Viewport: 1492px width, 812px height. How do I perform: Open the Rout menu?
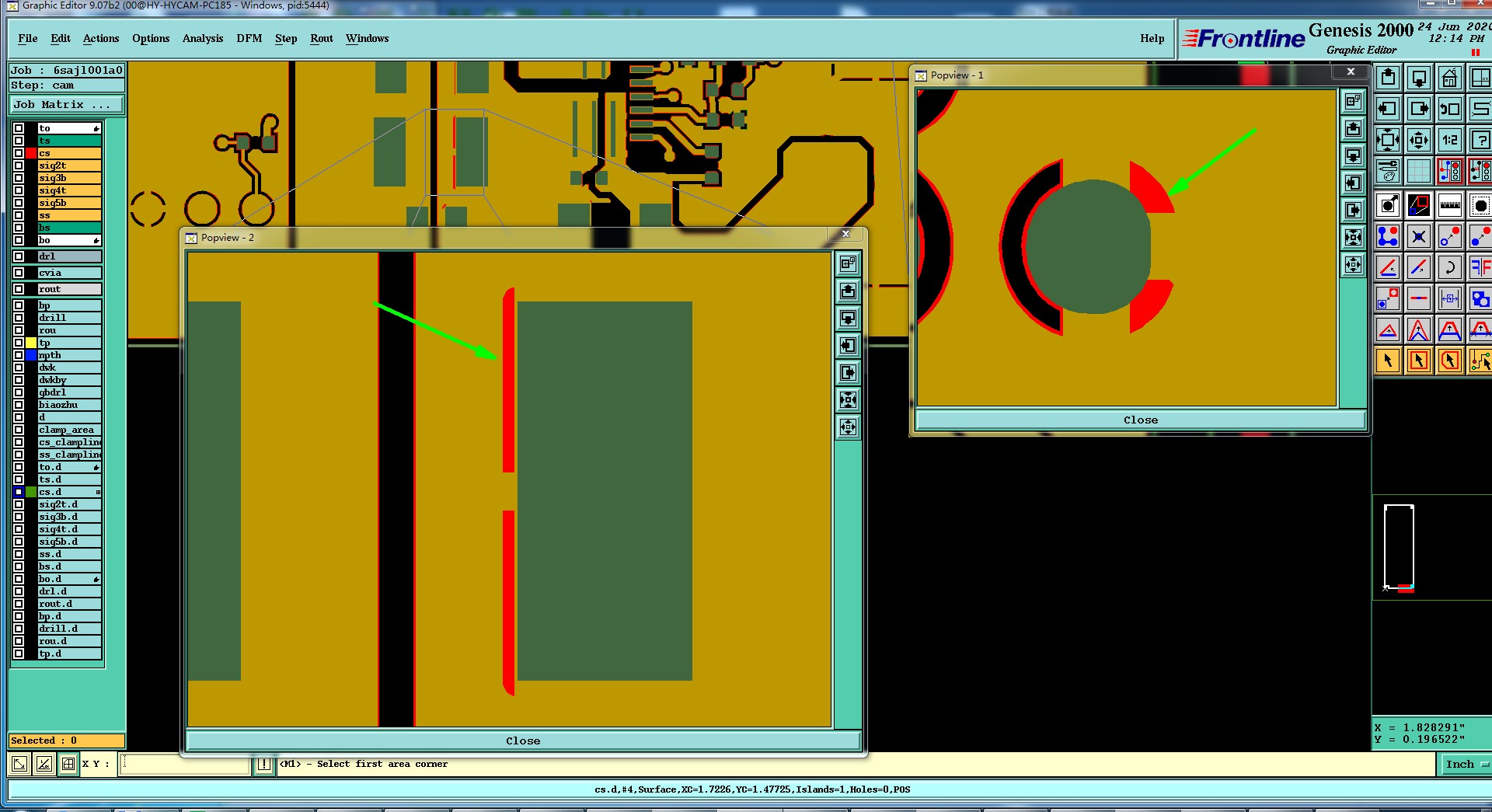coord(322,38)
